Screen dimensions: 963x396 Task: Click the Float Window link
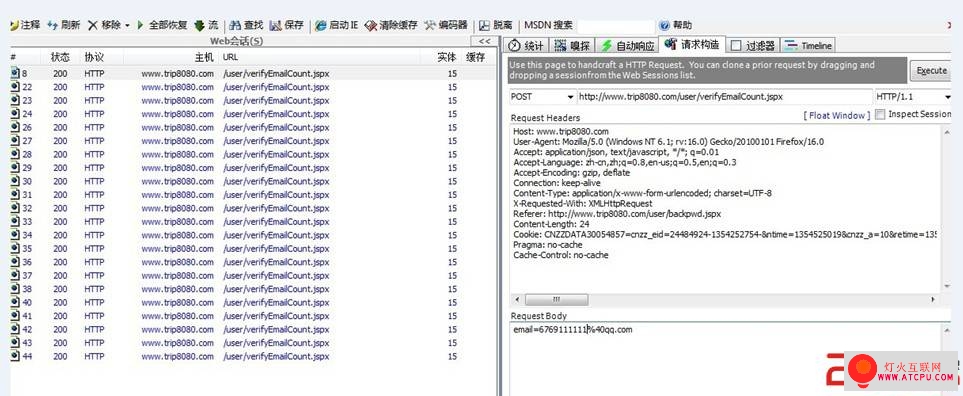pyautogui.click(x=836, y=115)
